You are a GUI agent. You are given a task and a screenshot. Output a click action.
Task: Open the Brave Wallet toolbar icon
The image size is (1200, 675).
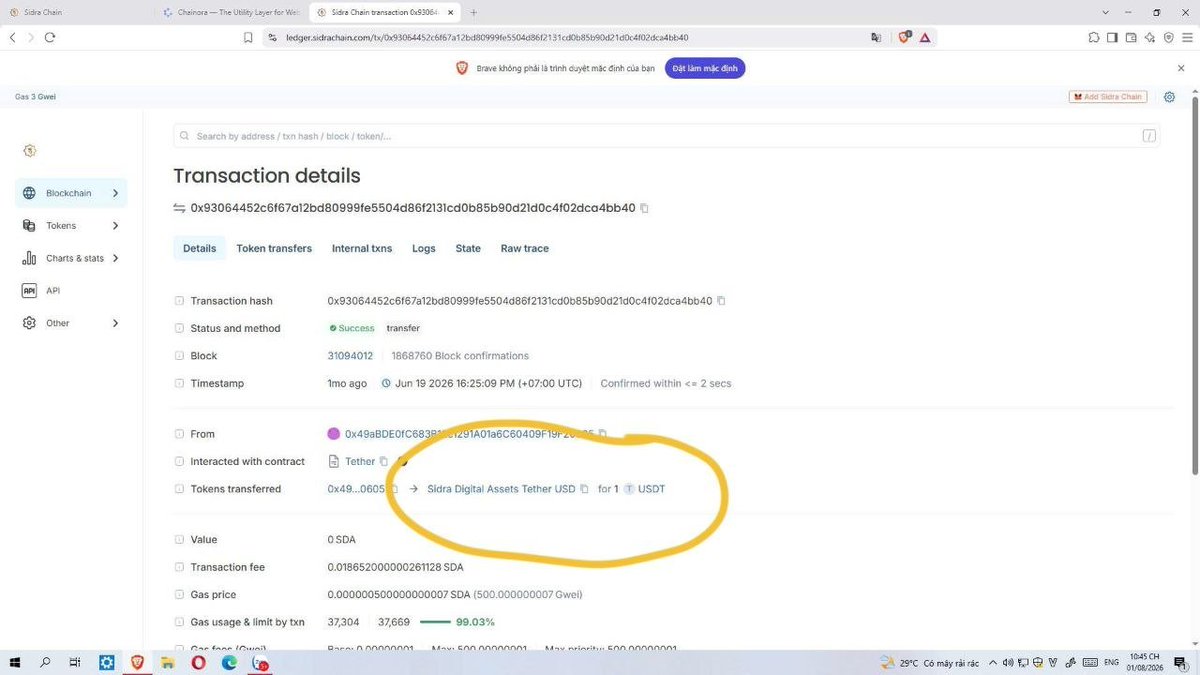tap(1131, 37)
